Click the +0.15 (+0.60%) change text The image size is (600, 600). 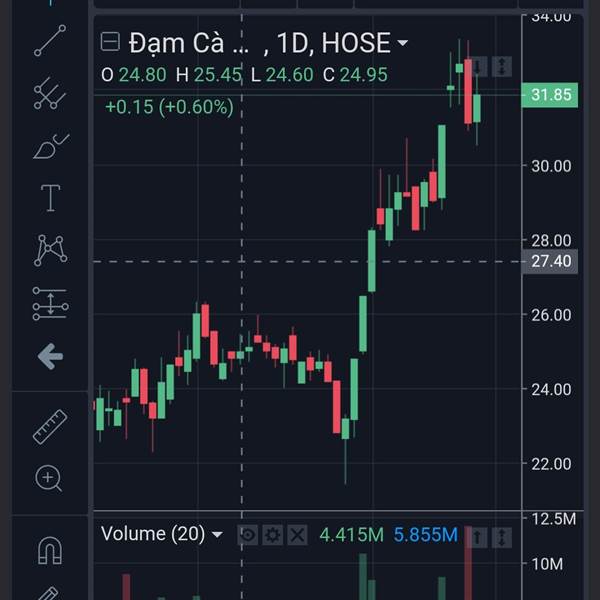[x=169, y=107]
